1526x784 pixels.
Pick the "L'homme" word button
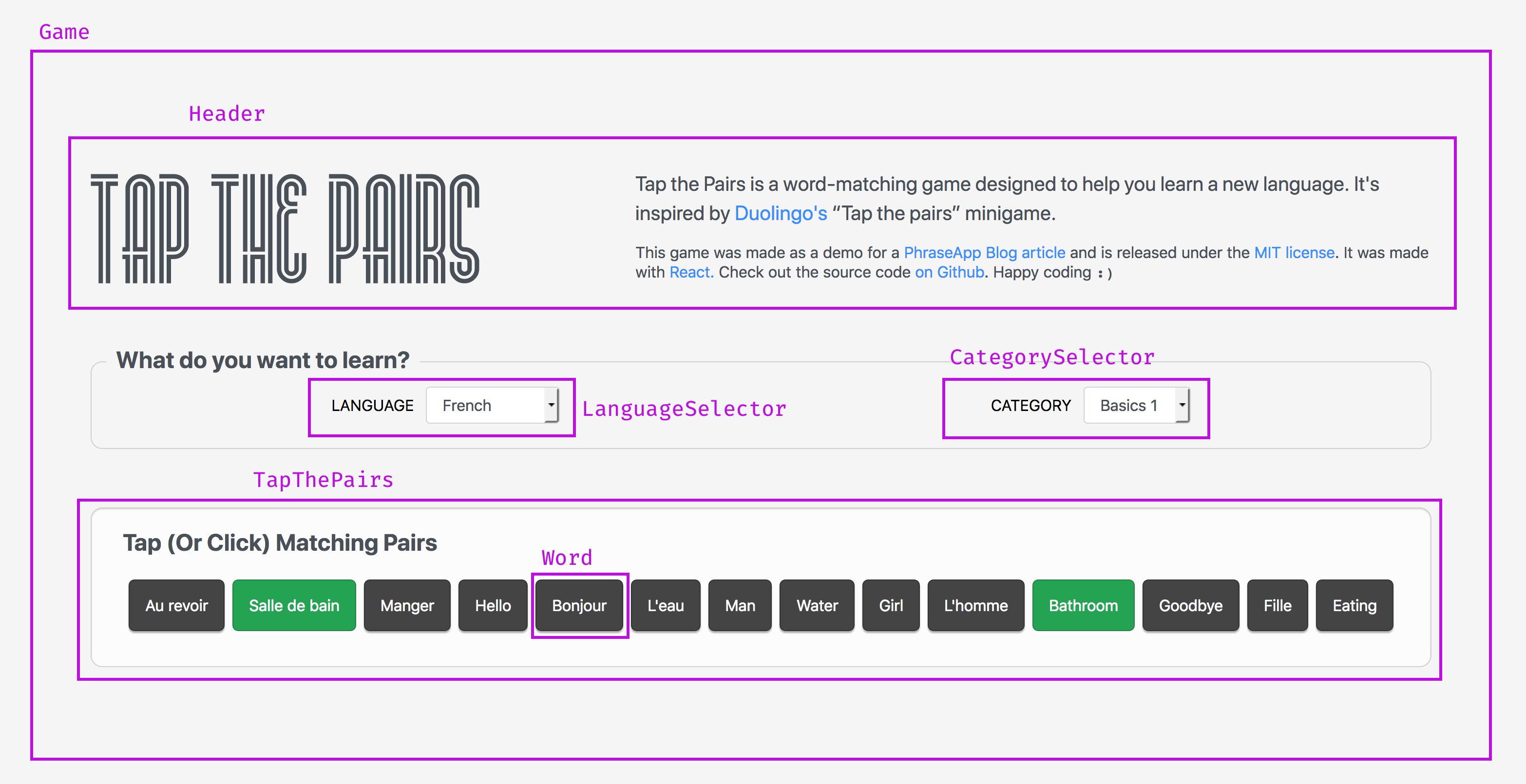[x=975, y=605]
